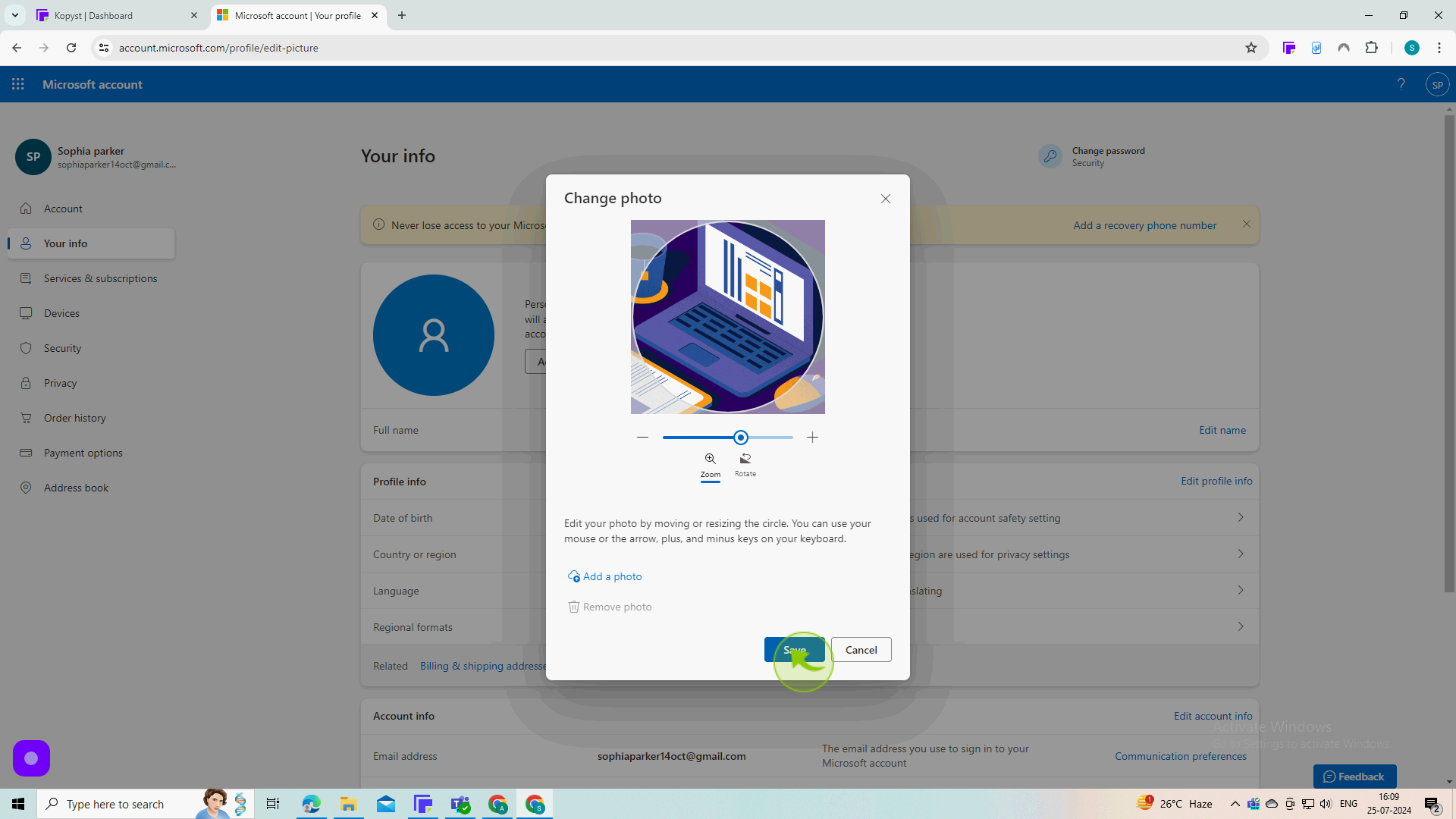Open Billing & shipping addresses link

click(x=483, y=666)
